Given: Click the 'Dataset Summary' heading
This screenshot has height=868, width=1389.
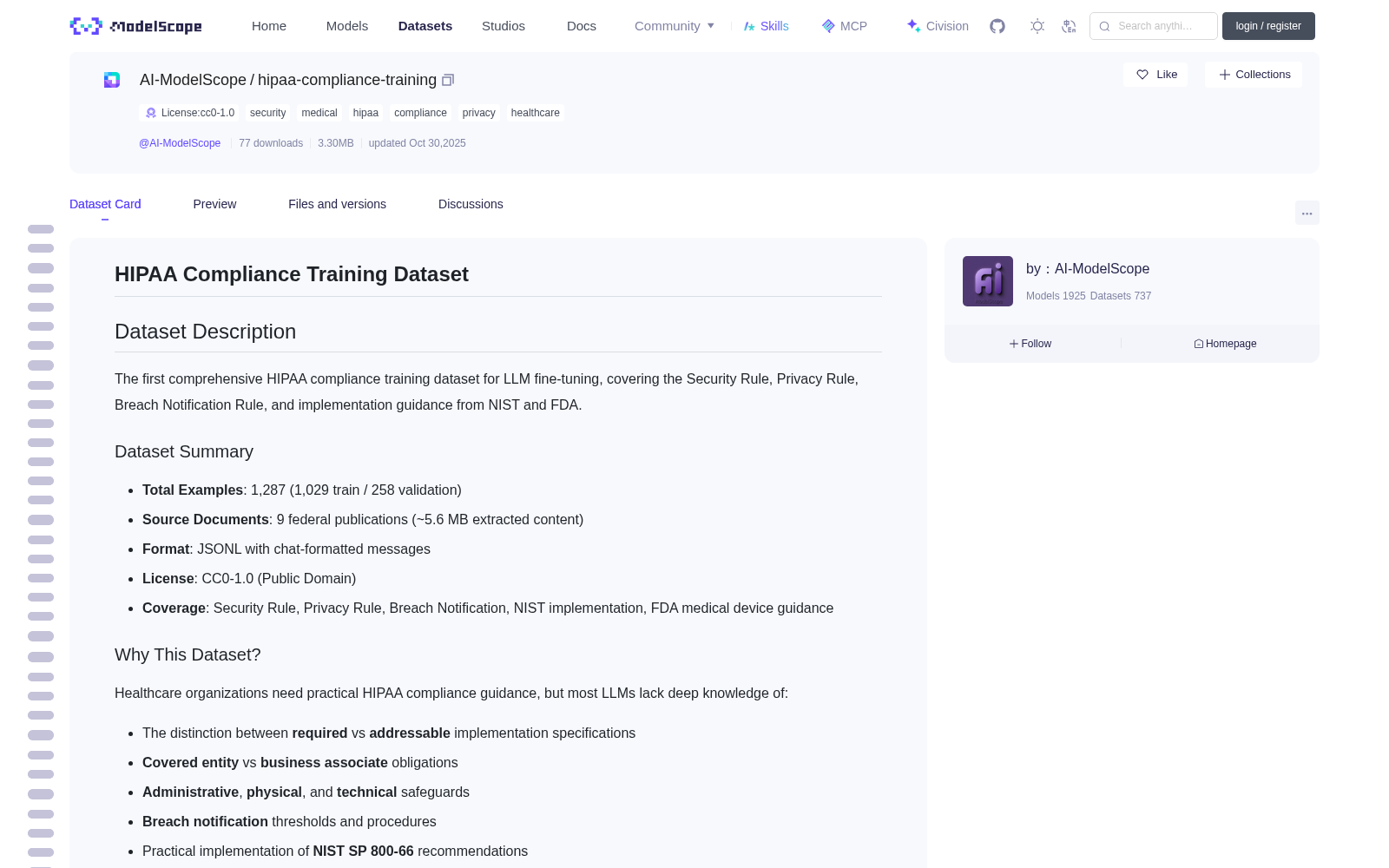Looking at the screenshot, I should [x=184, y=451].
